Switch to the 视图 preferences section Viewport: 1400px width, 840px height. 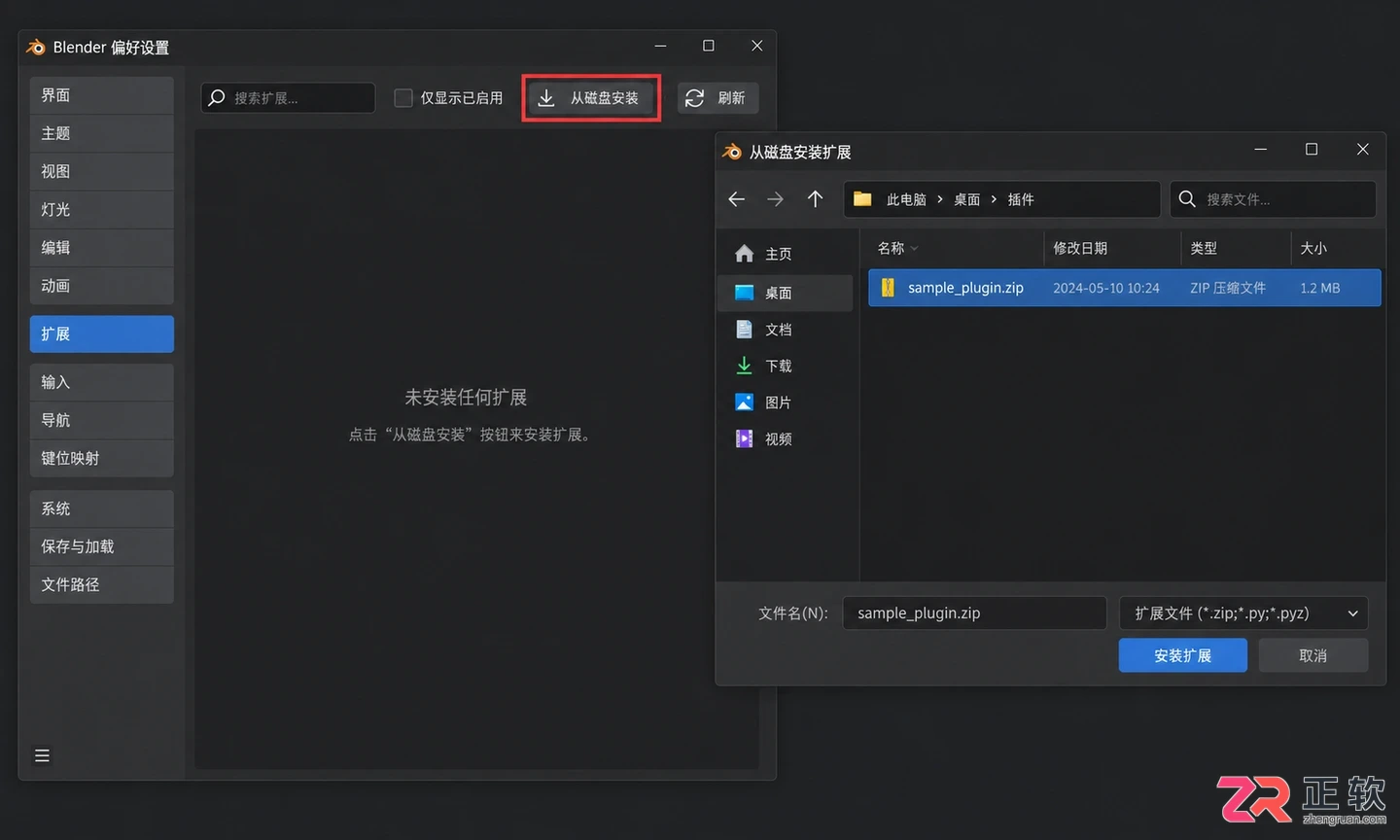[x=101, y=171]
